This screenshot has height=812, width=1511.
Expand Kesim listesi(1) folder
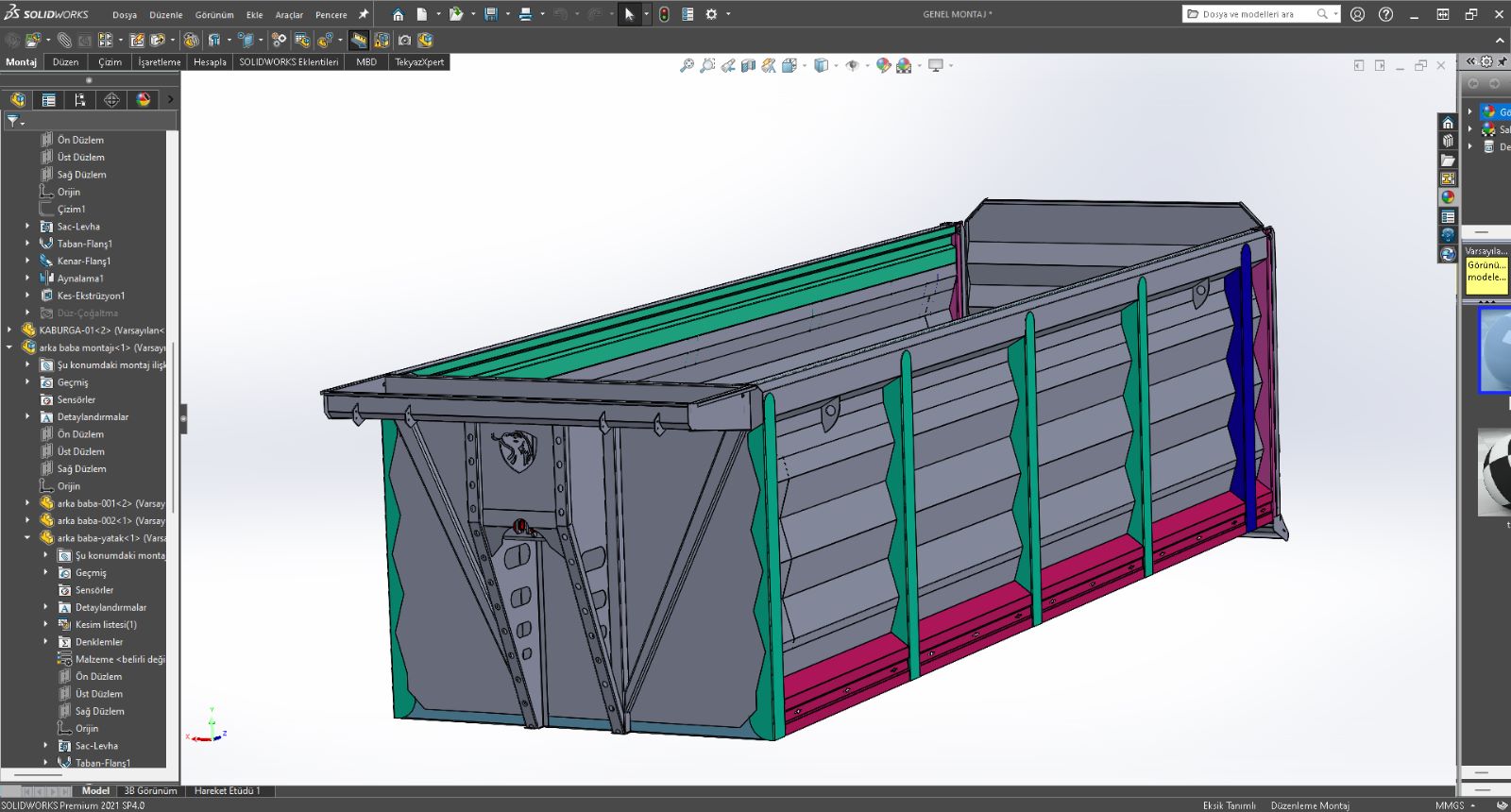[45, 624]
